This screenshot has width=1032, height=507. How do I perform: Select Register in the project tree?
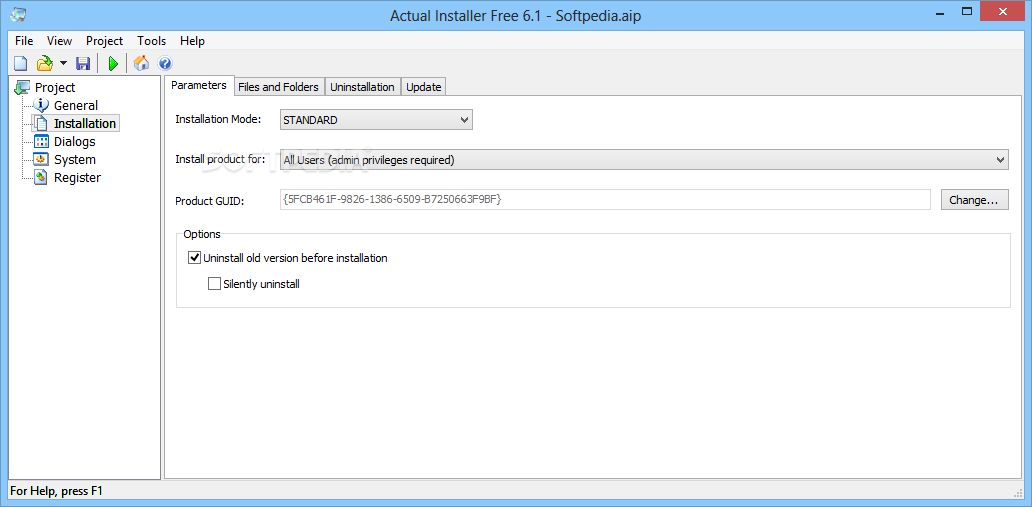[x=77, y=178]
